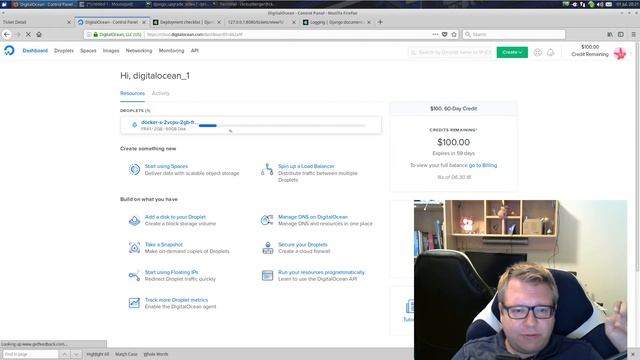Open the Firefox library icon
Viewport: 640px width, 360px height.
point(610,35)
